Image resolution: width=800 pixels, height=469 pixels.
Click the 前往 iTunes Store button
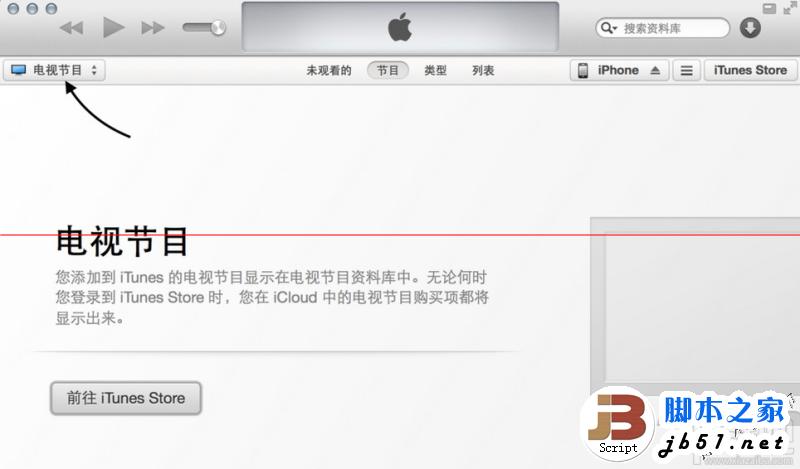coord(126,398)
